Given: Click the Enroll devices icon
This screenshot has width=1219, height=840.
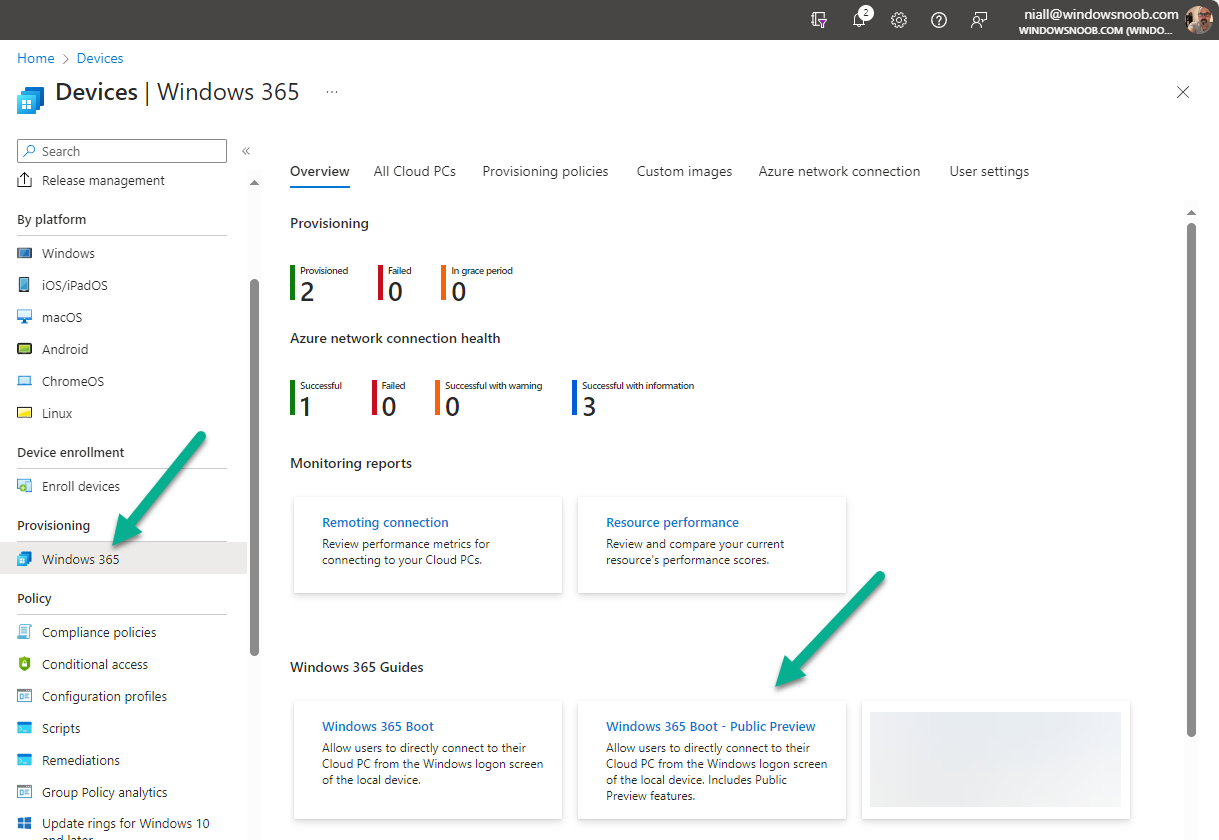Looking at the screenshot, I should point(25,486).
